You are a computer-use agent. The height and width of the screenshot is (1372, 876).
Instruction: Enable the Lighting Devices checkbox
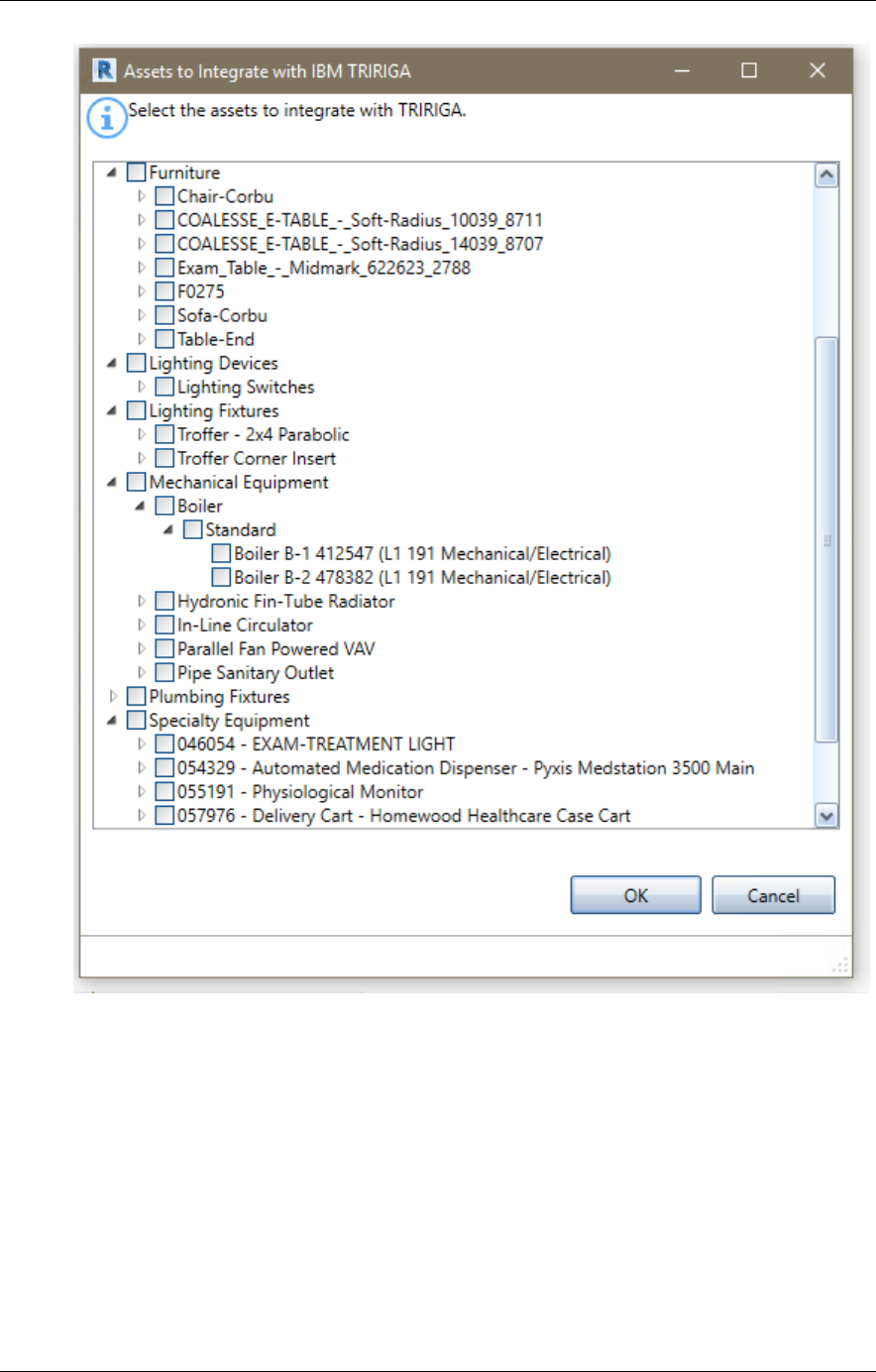coord(137,363)
